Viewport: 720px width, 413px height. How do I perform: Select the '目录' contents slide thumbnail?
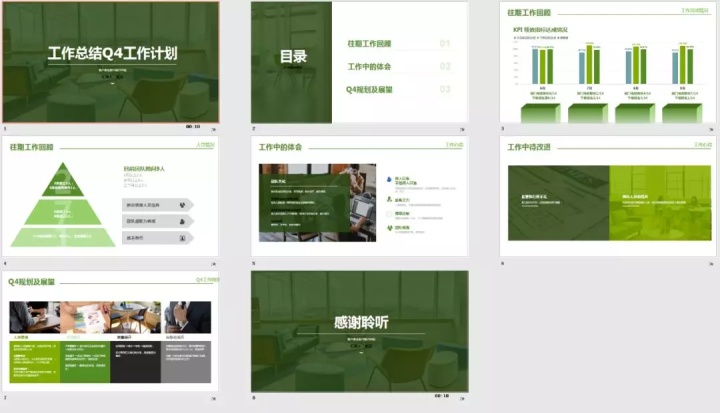[x=360, y=62]
